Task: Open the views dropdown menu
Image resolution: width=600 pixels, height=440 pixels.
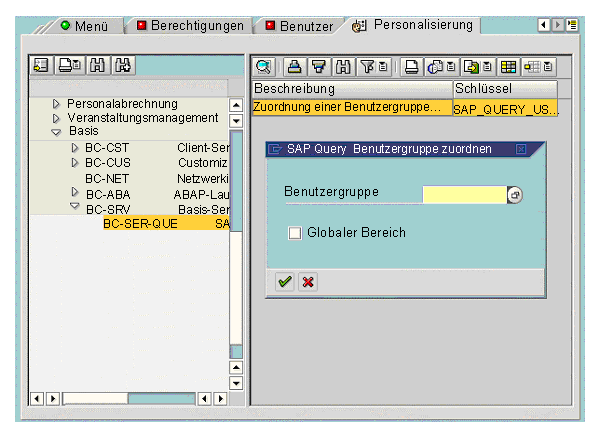Action: (451, 67)
